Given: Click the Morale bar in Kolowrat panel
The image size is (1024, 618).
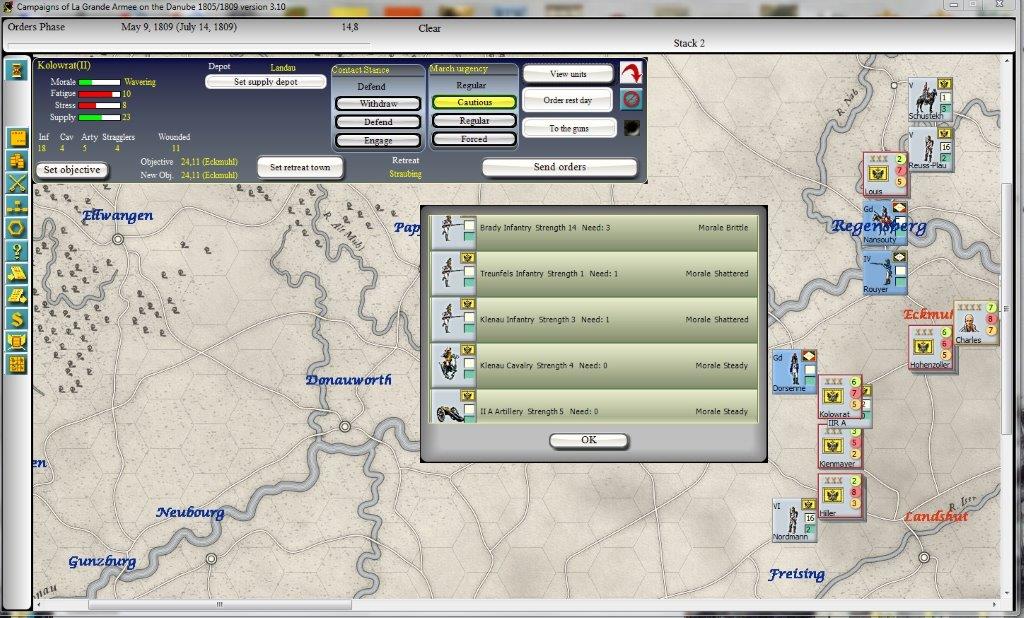Looking at the screenshot, I should click(99, 82).
